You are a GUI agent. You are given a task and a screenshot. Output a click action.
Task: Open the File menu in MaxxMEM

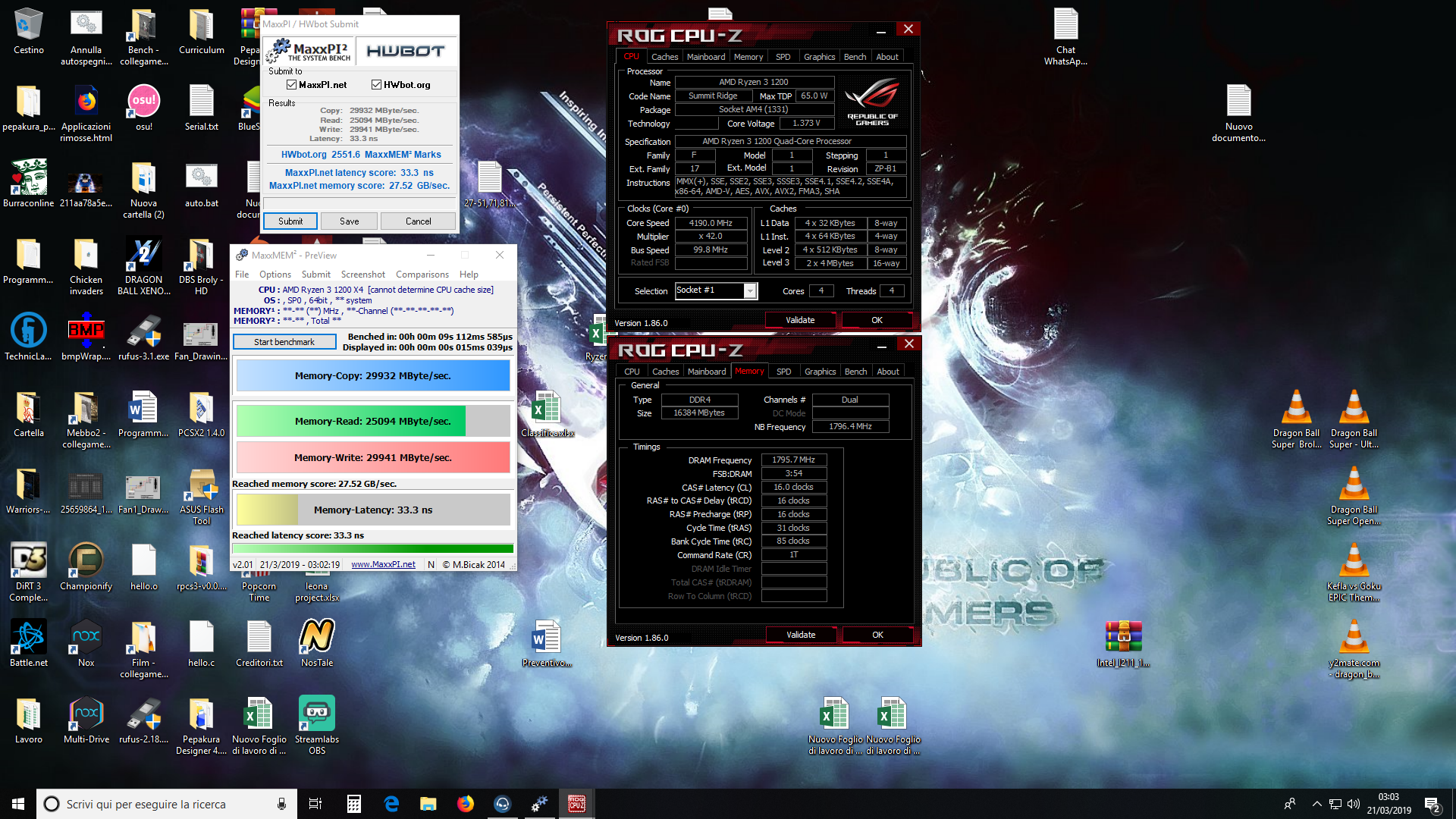pos(242,275)
